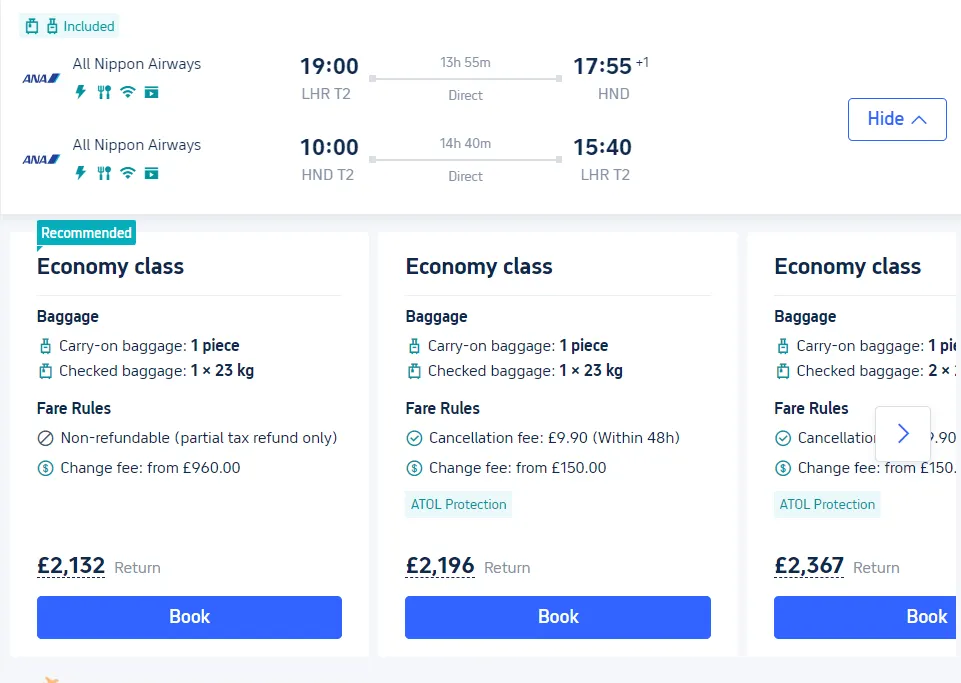Click the Included baggage badge
Screen dimensions: 961x683
69,26
